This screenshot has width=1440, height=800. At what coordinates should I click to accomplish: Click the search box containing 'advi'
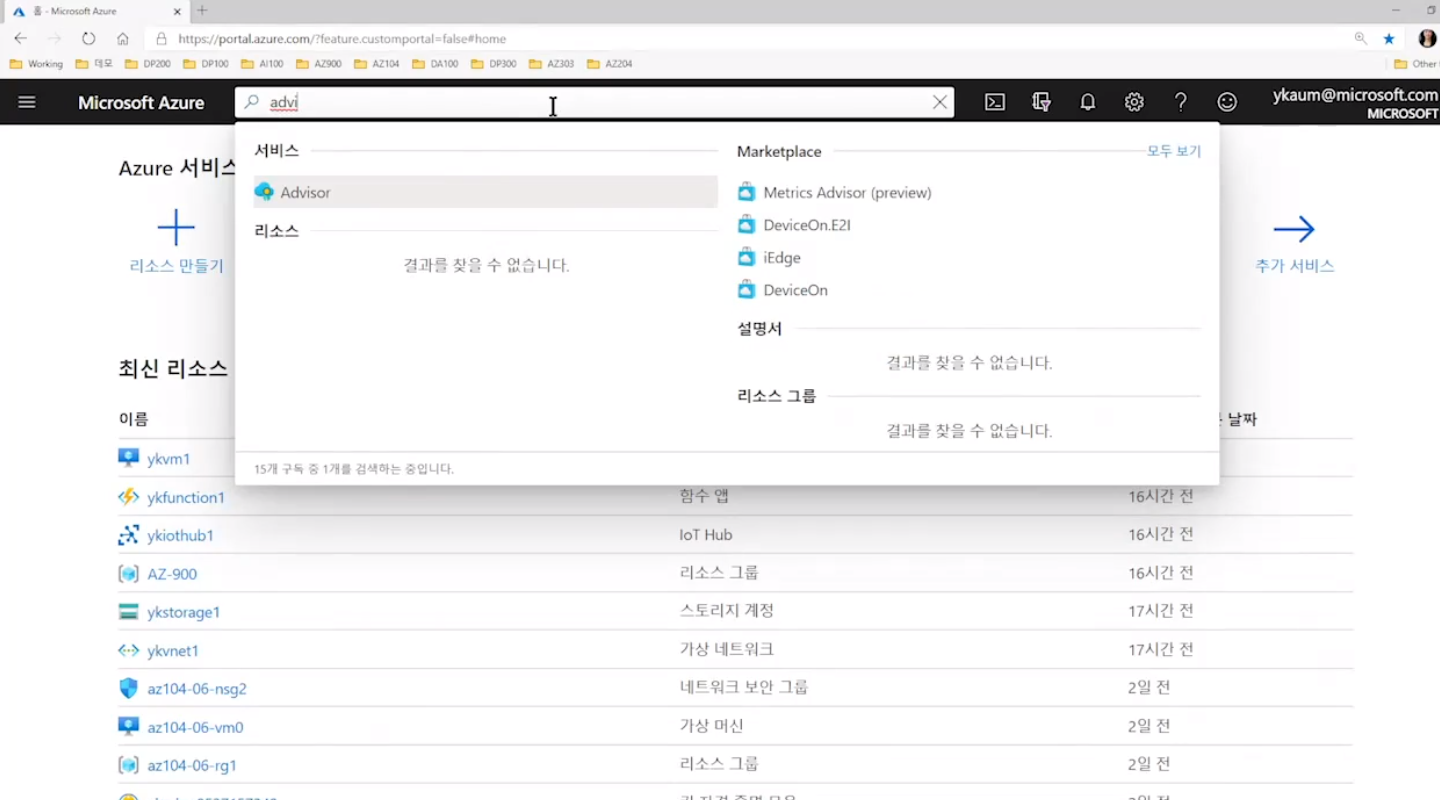pyautogui.click(x=594, y=102)
